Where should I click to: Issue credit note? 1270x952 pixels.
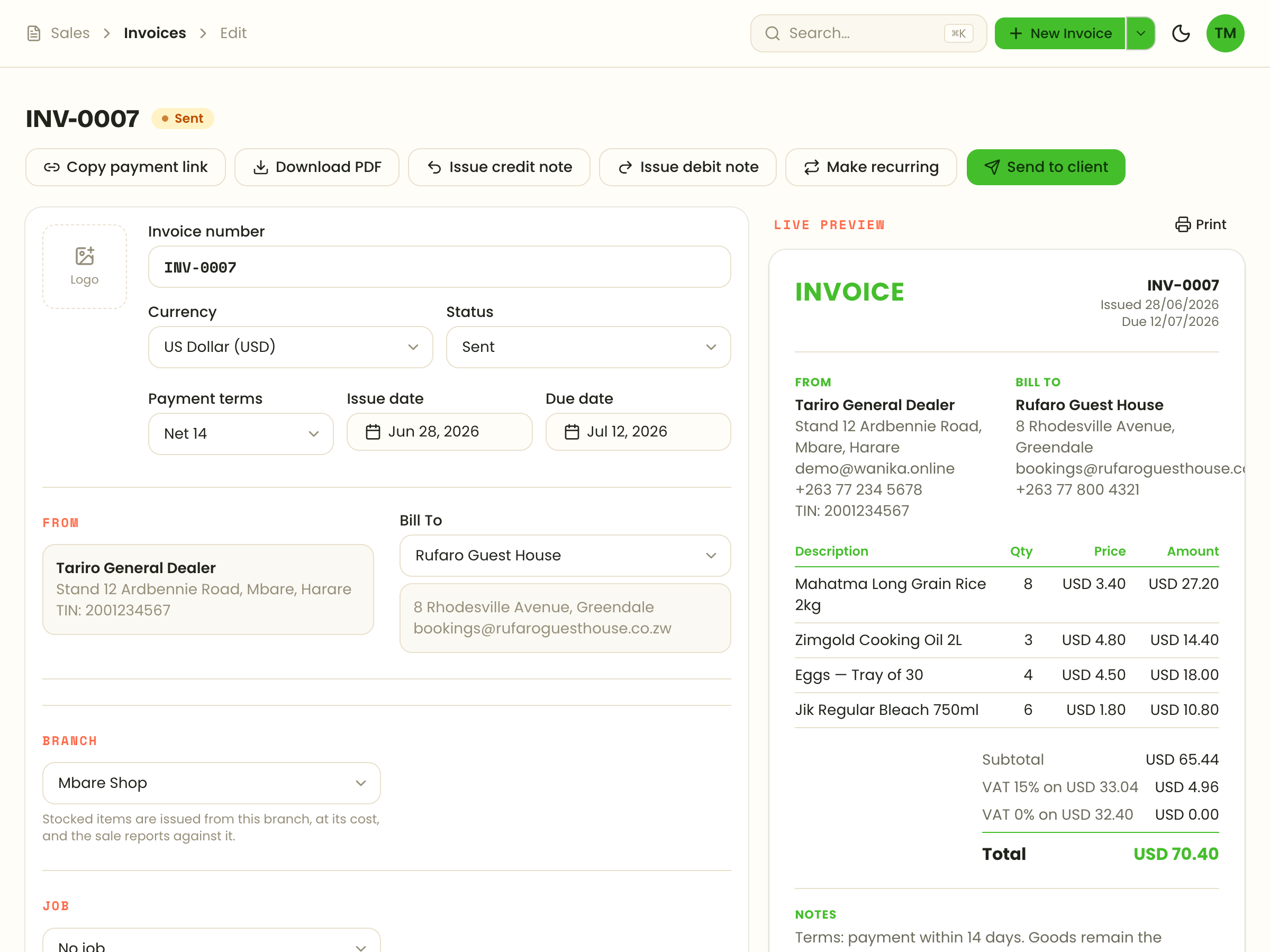tap(499, 167)
